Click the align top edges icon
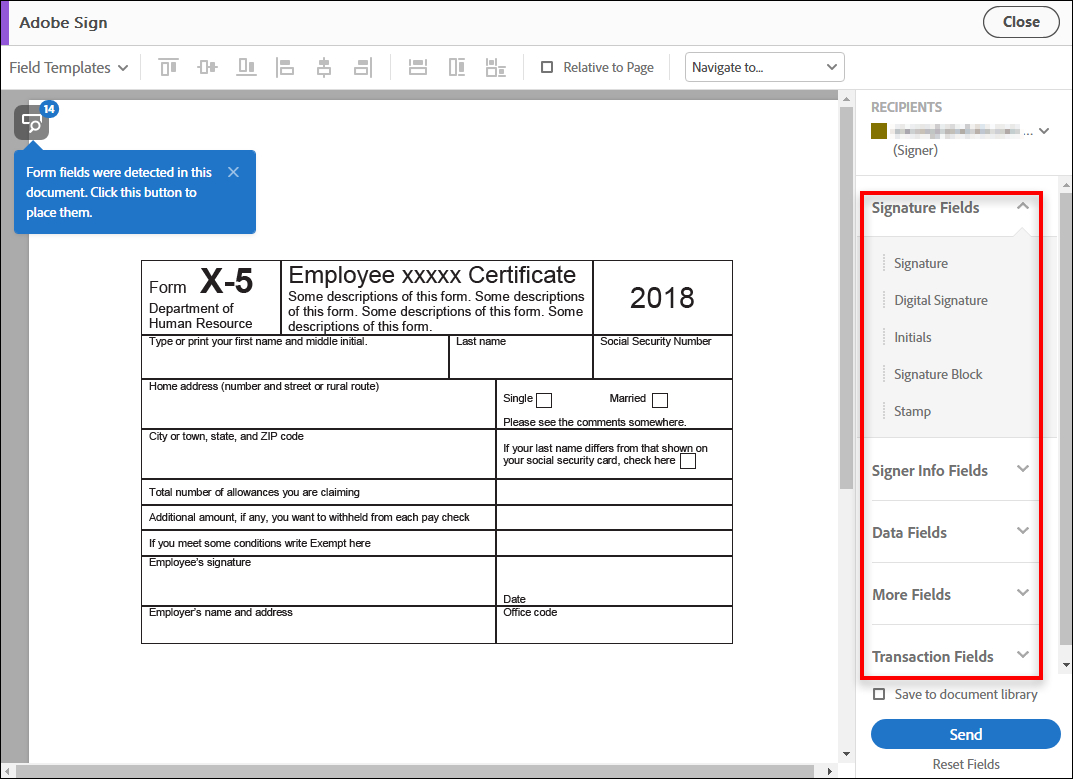The image size is (1073, 779). pos(168,67)
